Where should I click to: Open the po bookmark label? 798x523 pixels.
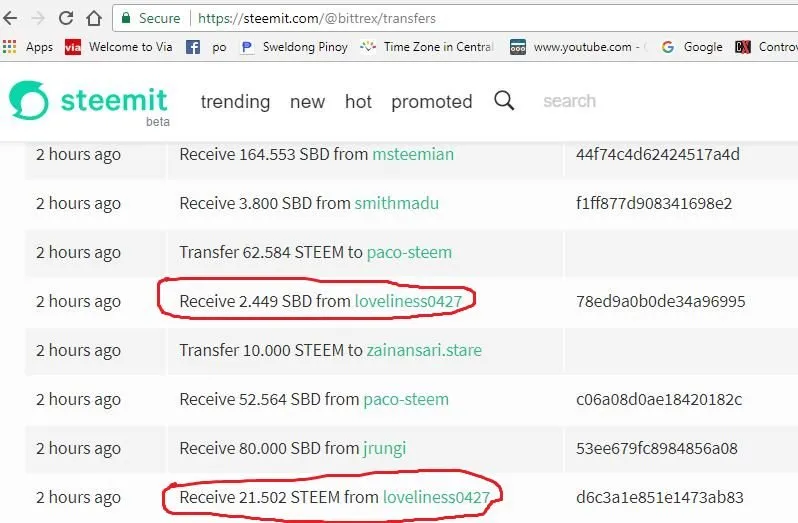[x=219, y=48]
